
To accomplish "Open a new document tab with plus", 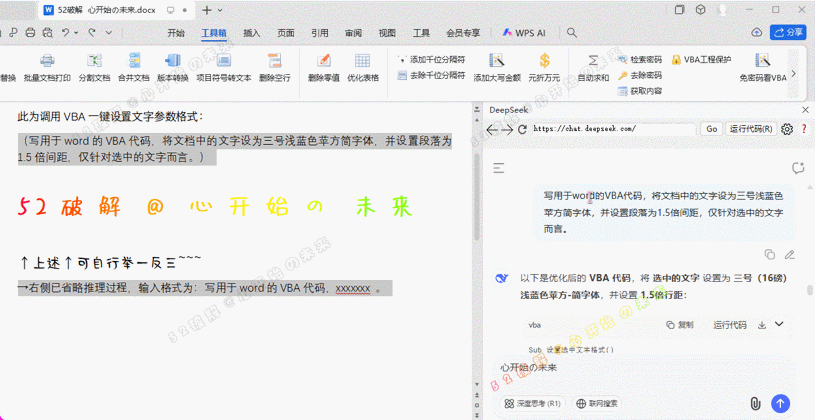I will [207, 10].
